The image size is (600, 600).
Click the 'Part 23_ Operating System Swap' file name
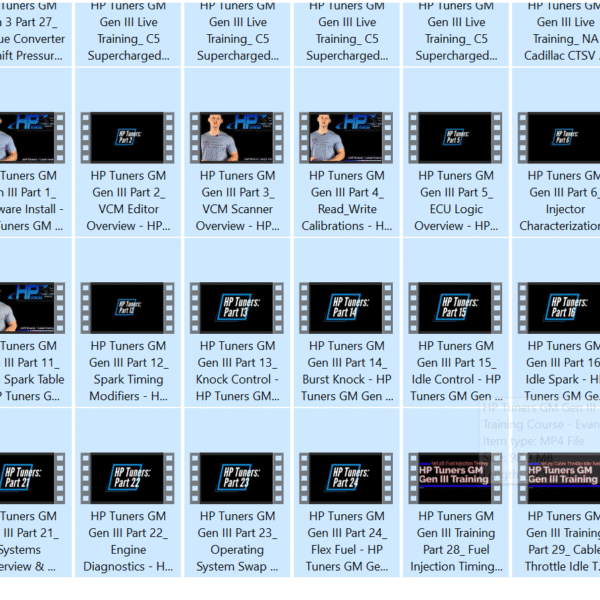[x=237, y=541]
